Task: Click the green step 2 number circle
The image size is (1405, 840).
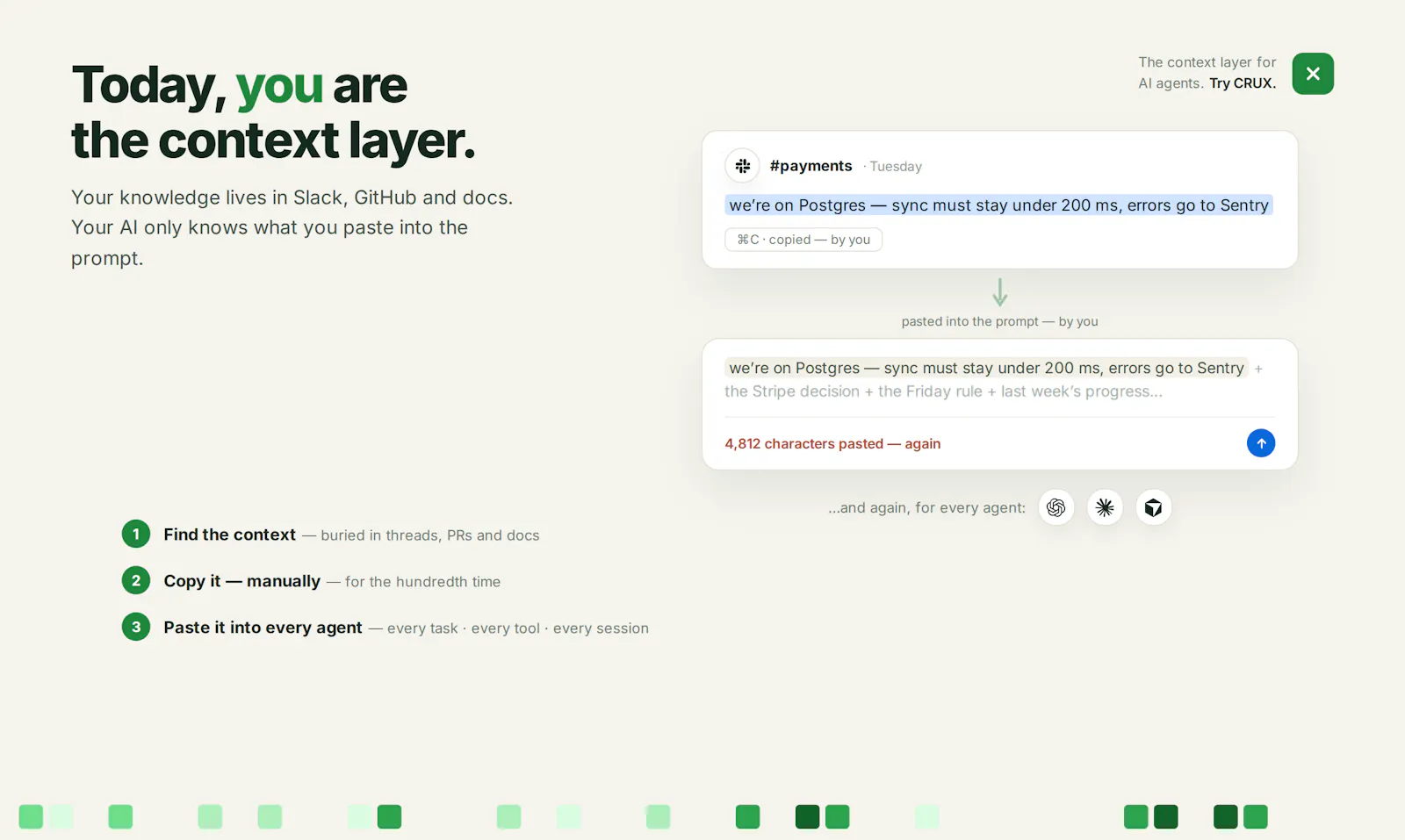Action: coord(136,580)
